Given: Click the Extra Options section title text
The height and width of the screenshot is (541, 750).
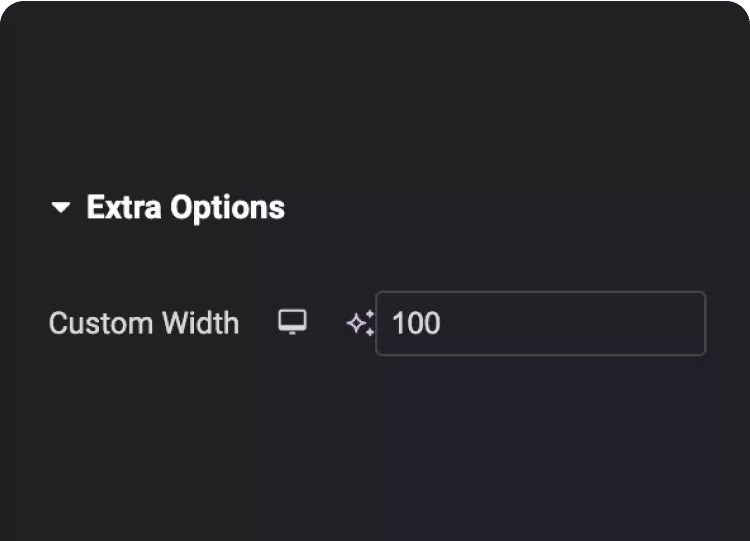Looking at the screenshot, I should pos(186,208).
